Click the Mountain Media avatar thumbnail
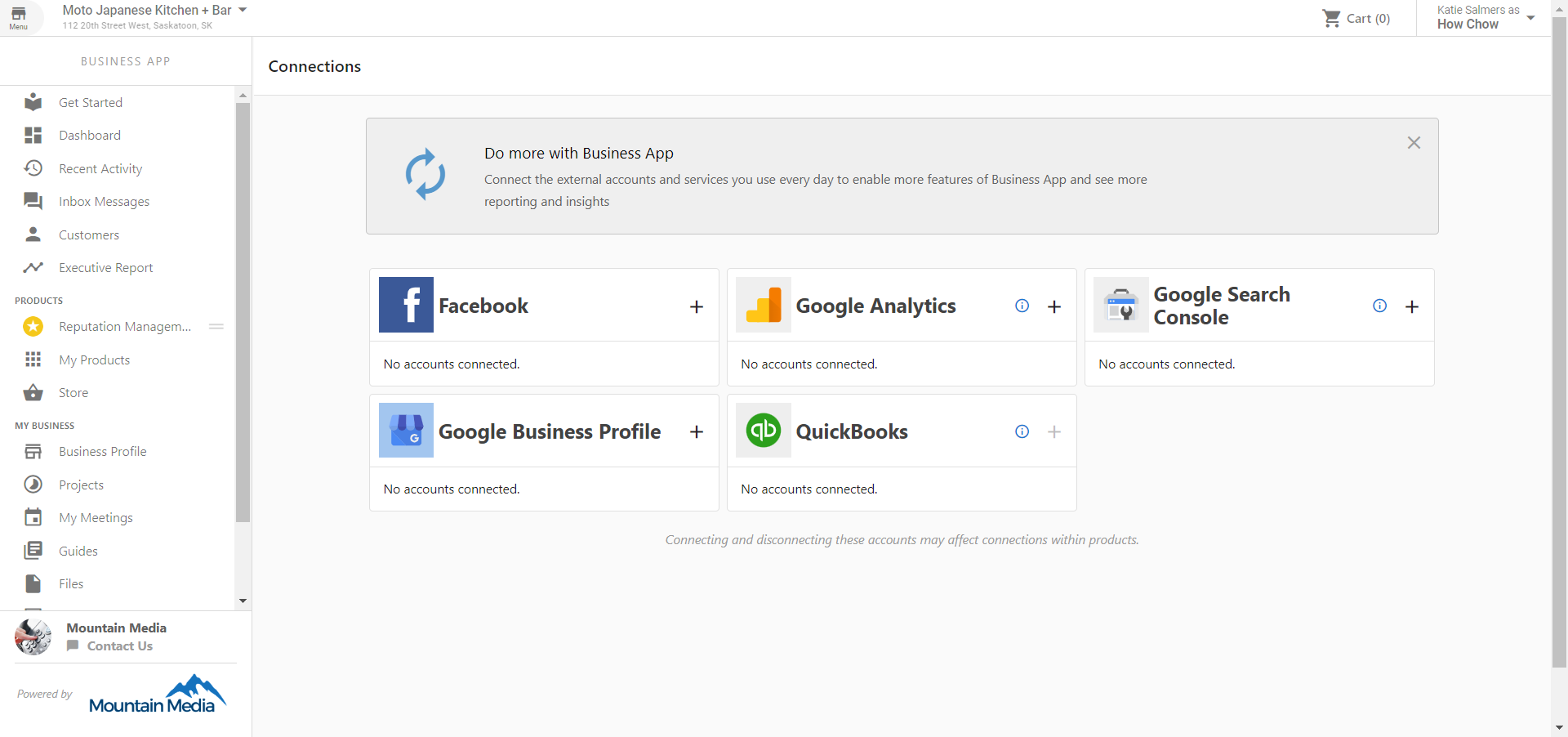The image size is (1568, 737). (33, 636)
